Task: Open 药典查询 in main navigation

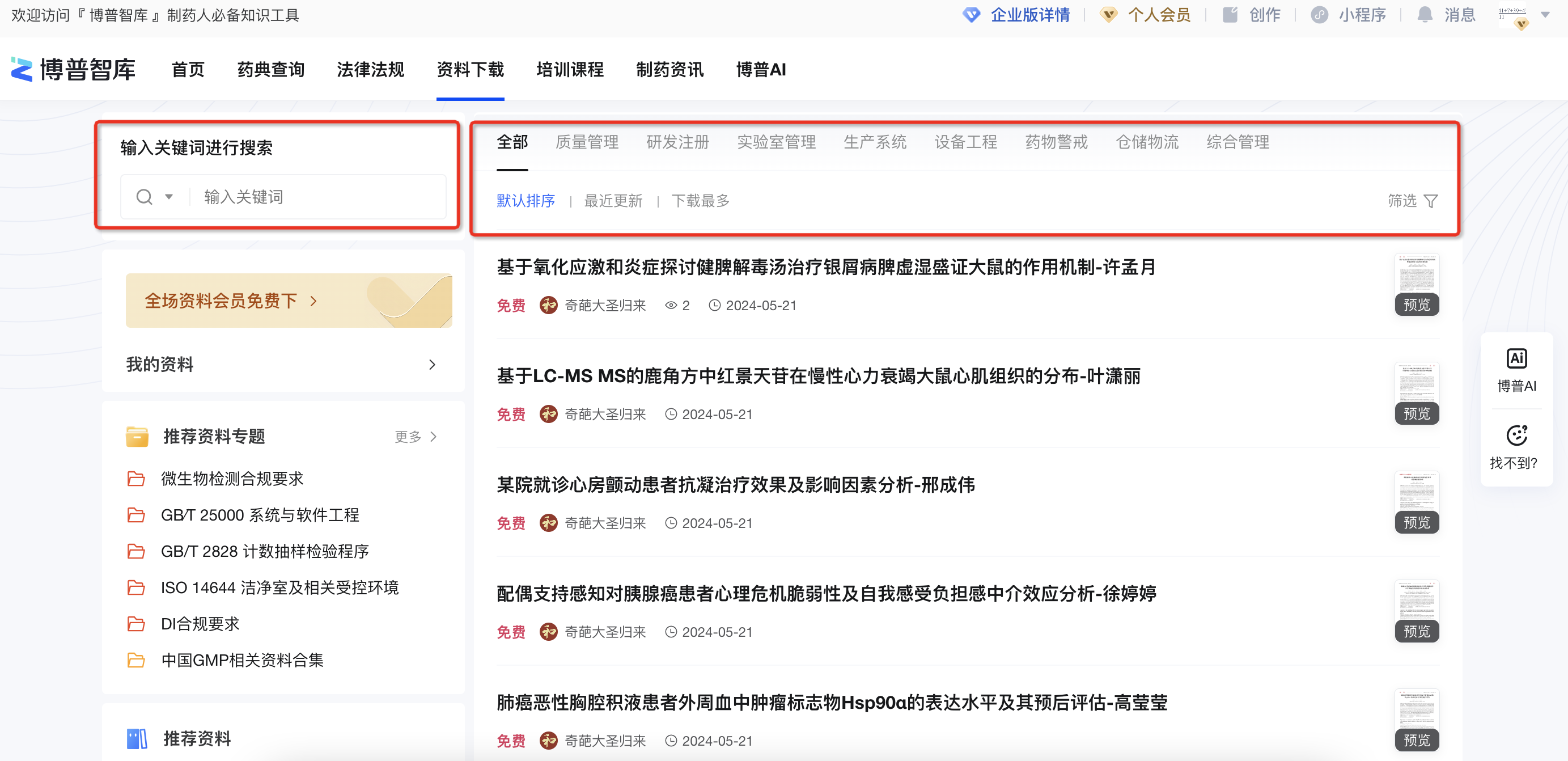Action: point(271,69)
